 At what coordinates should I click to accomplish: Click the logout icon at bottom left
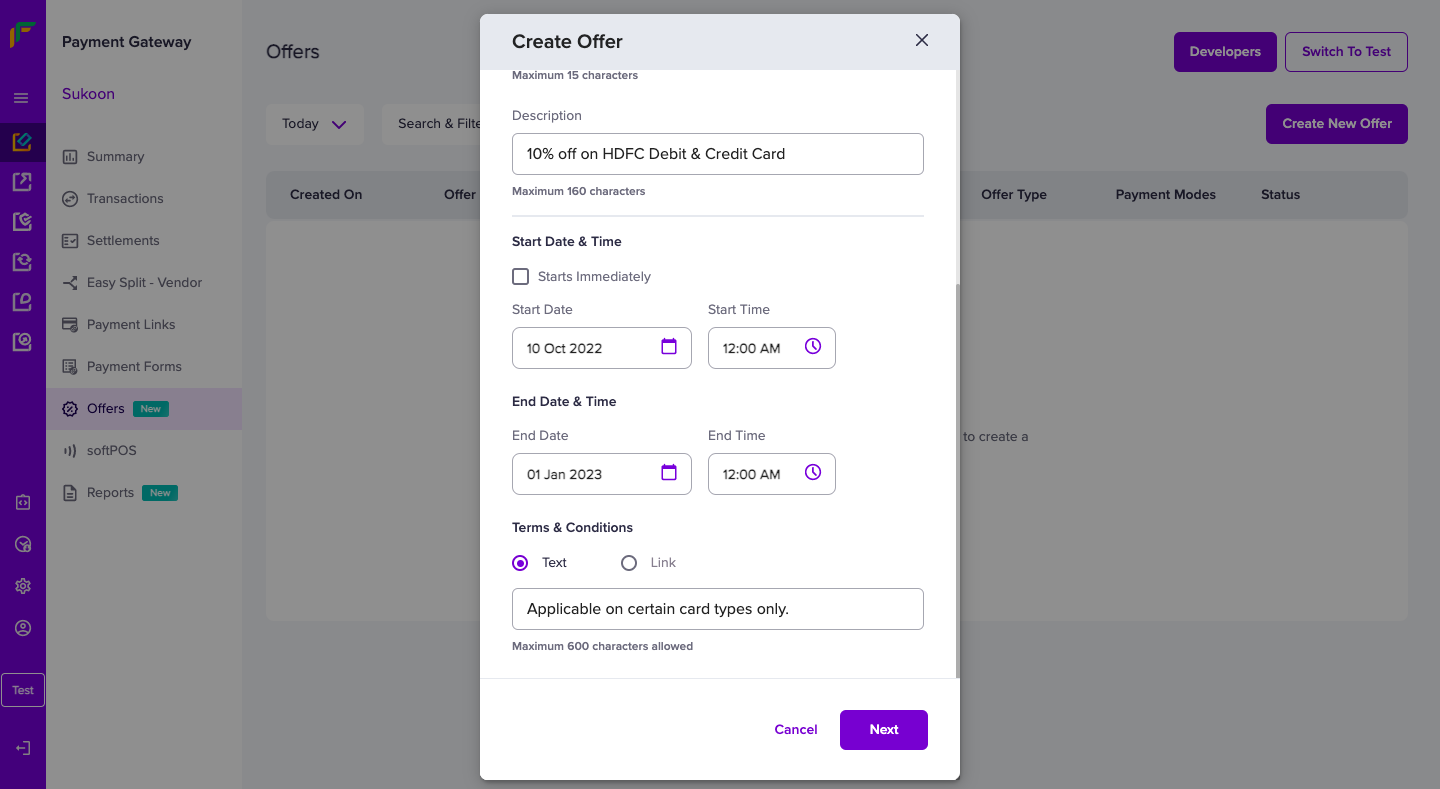22,747
